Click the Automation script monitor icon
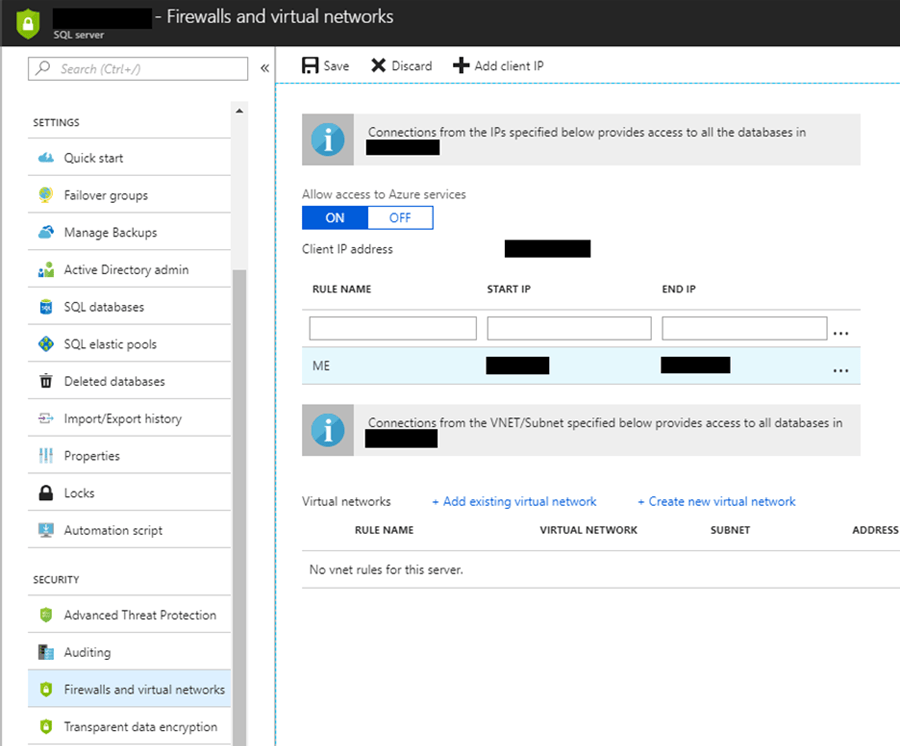The image size is (900, 746). [x=46, y=530]
